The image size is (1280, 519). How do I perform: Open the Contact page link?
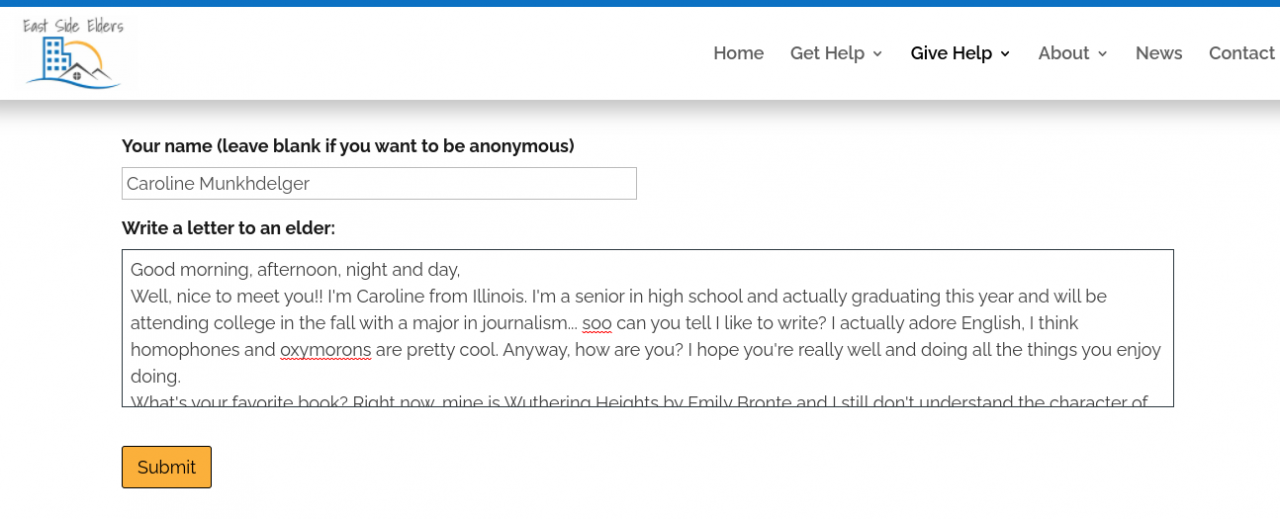point(1241,53)
